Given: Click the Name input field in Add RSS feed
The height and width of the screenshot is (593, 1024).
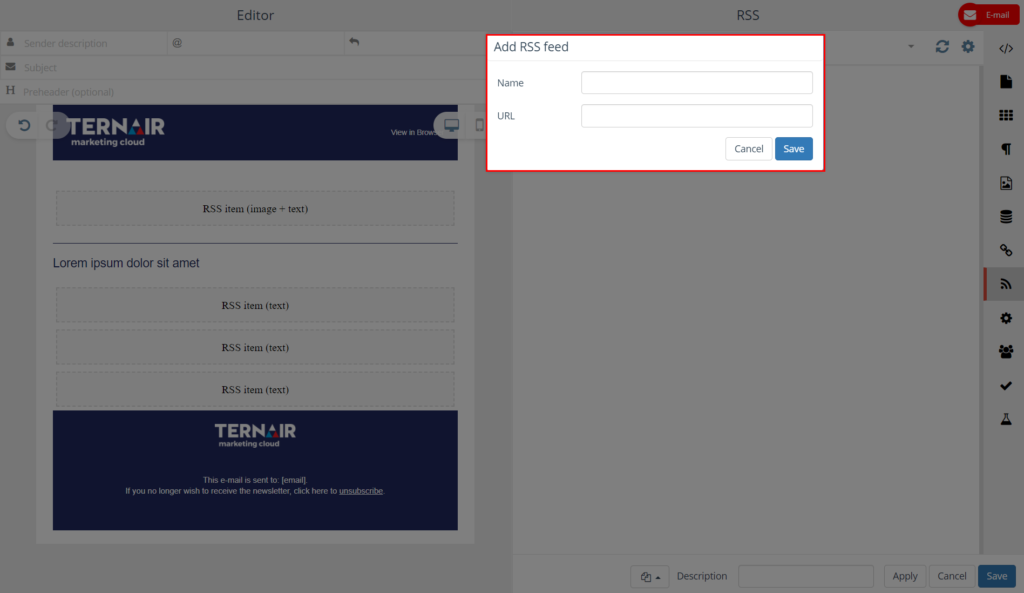Looking at the screenshot, I should (x=697, y=82).
